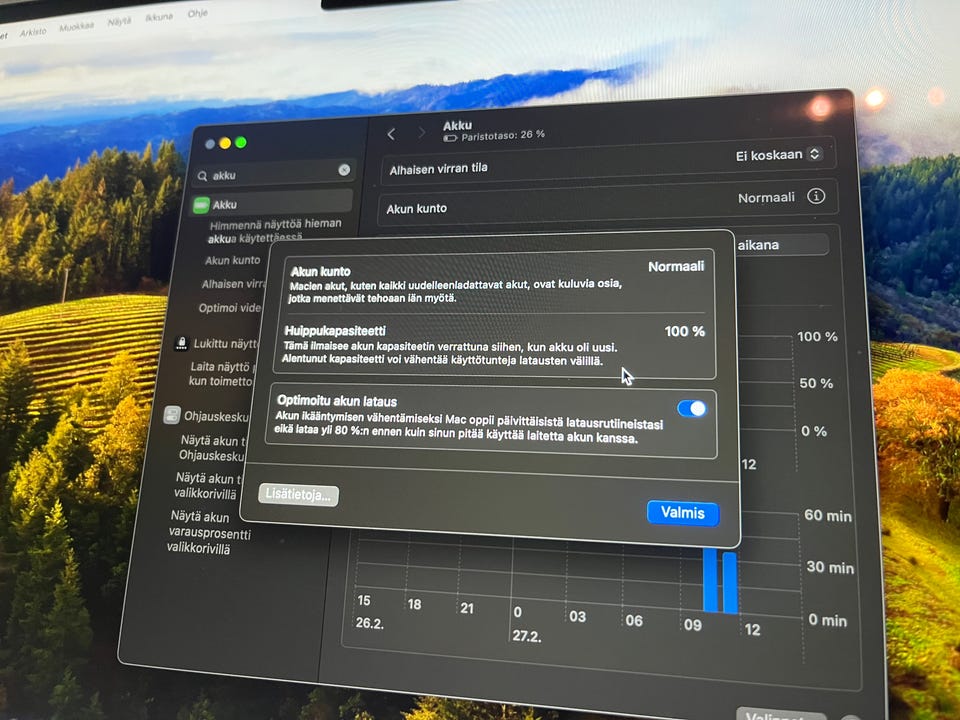Open the Arkisto menu in menu bar
The image size is (960, 720).
(32, 32)
